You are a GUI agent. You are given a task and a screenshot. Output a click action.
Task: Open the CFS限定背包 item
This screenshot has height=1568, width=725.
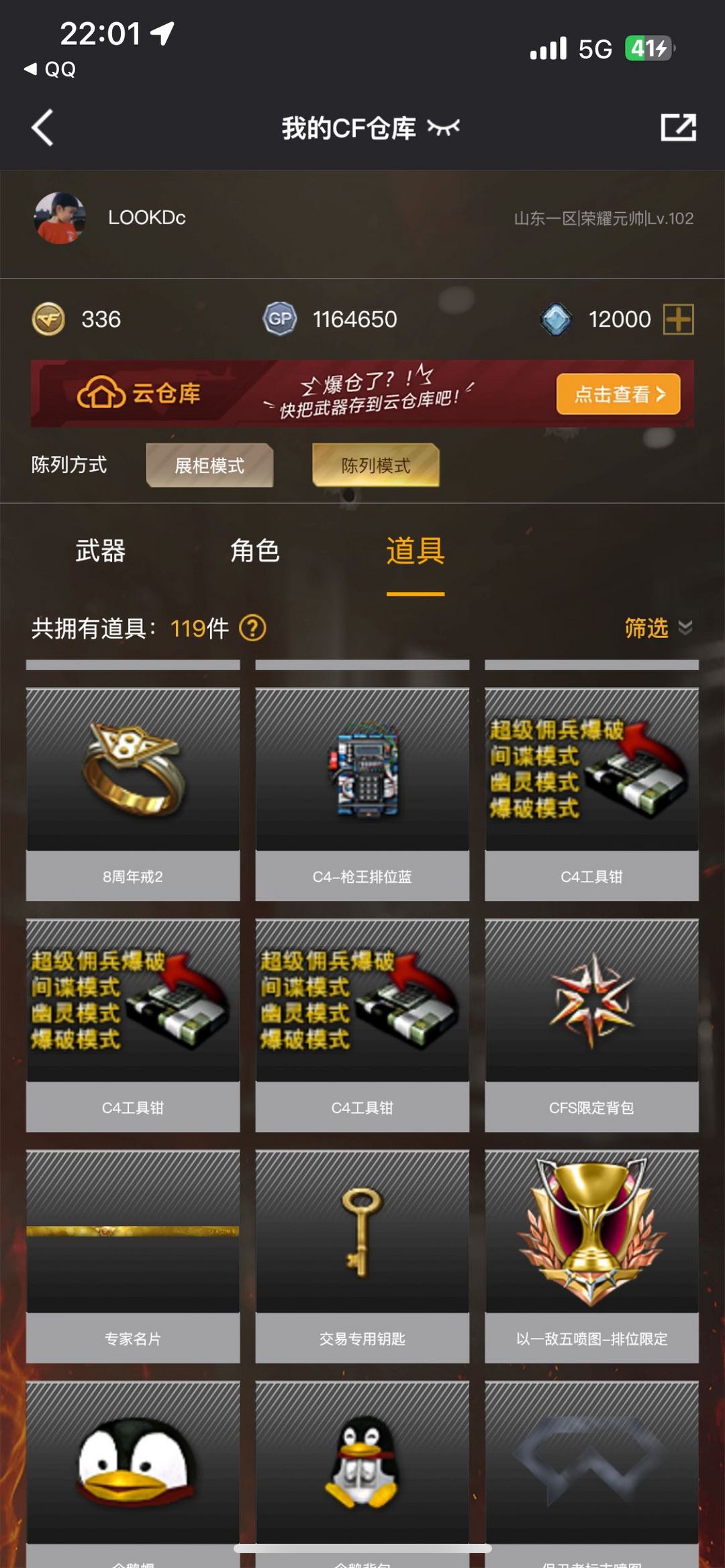(592, 1025)
